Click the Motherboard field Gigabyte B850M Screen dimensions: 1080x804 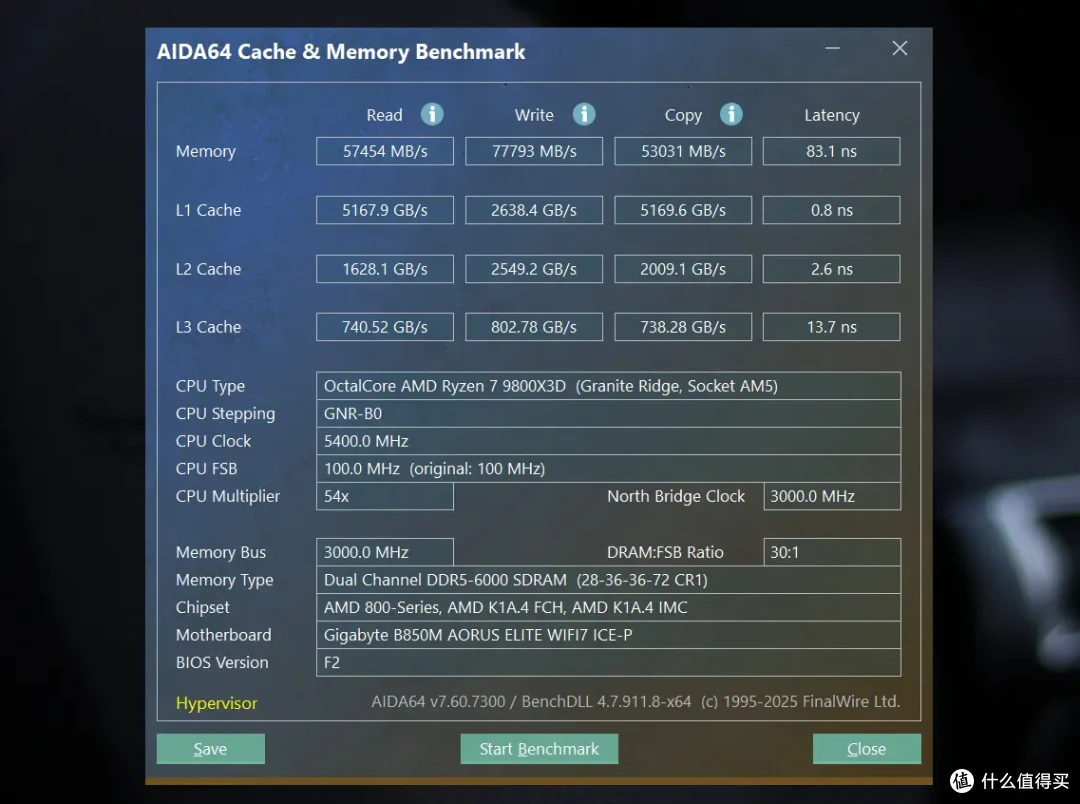pos(608,635)
